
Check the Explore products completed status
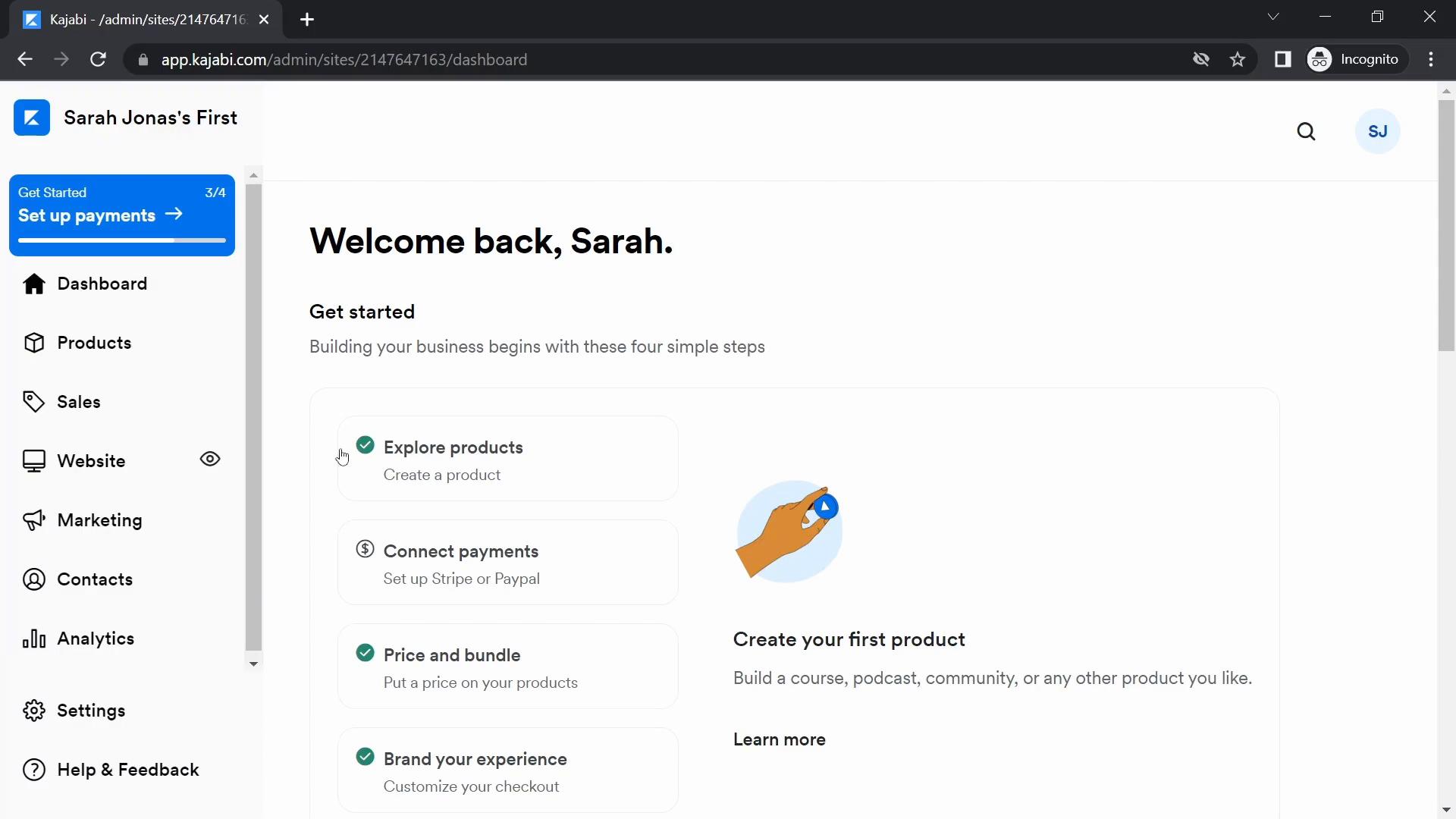click(x=365, y=445)
